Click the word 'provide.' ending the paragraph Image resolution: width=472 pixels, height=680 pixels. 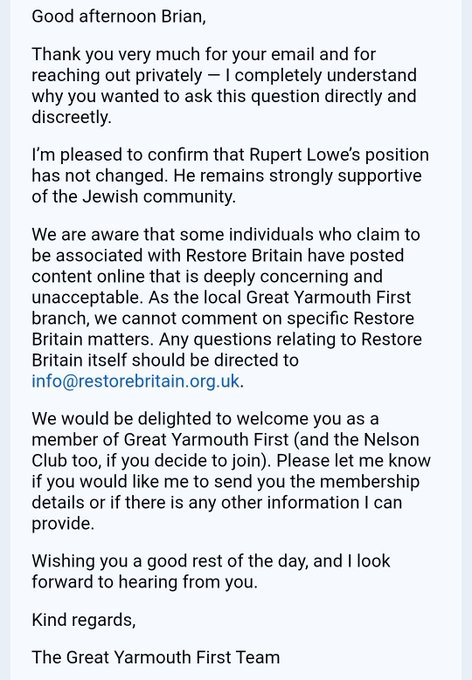coord(63,524)
